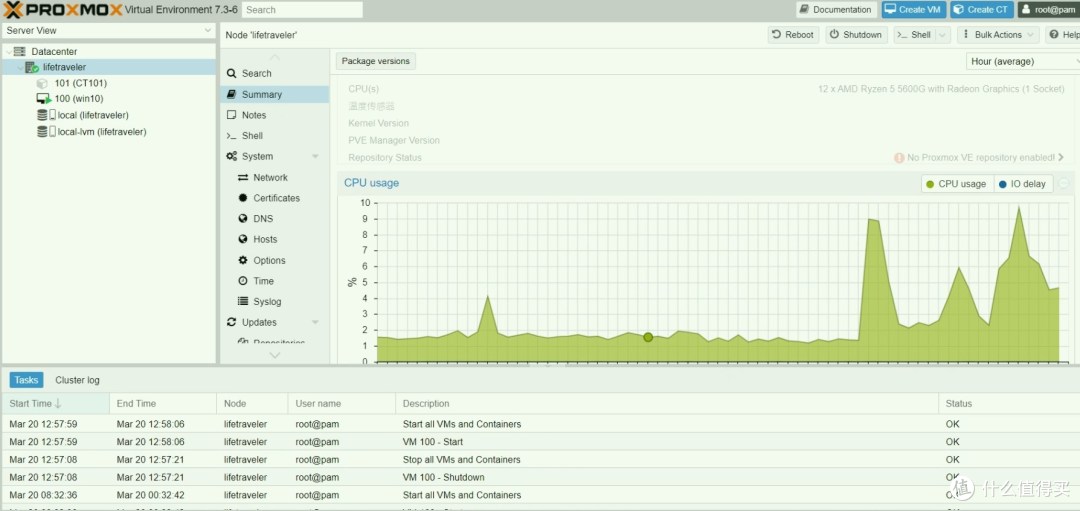Click the Package versions button

point(375,61)
